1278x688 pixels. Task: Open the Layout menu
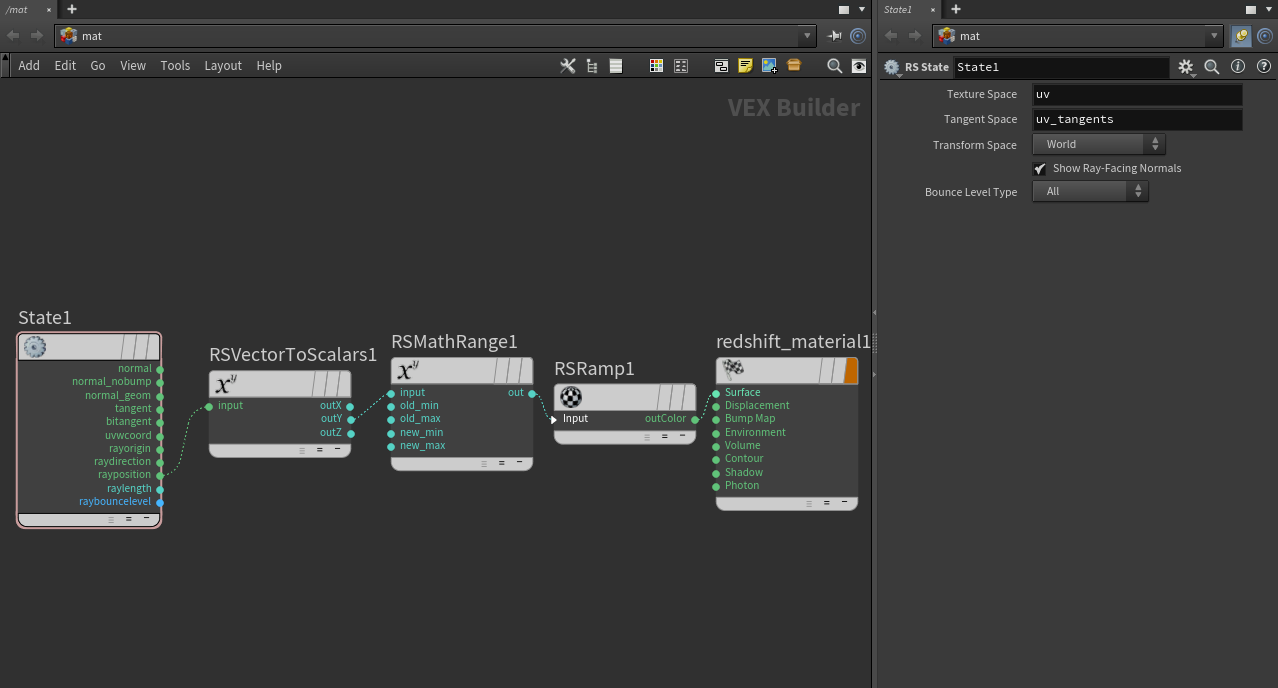coord(223,65)
